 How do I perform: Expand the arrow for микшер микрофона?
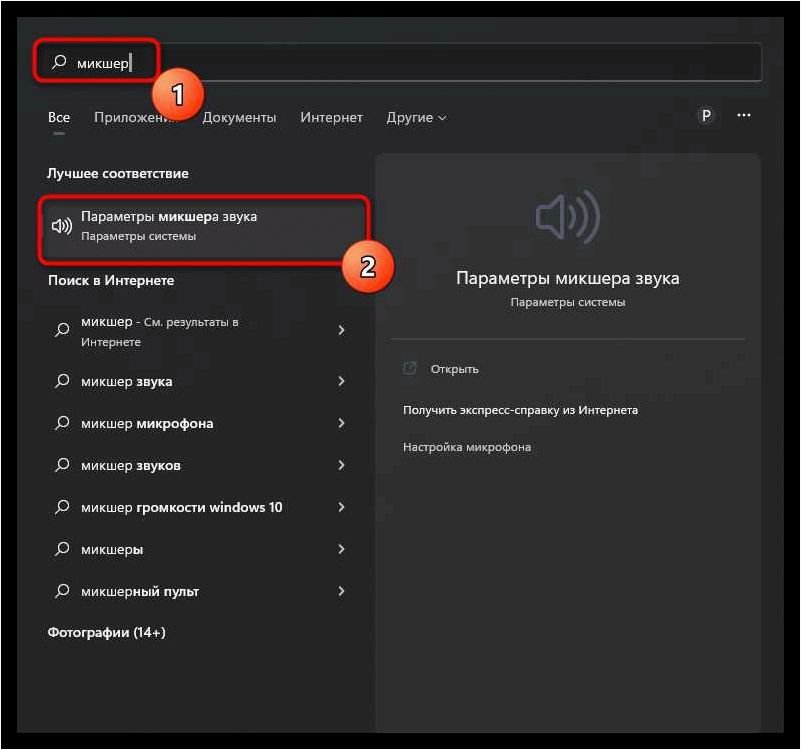(341, 423)
